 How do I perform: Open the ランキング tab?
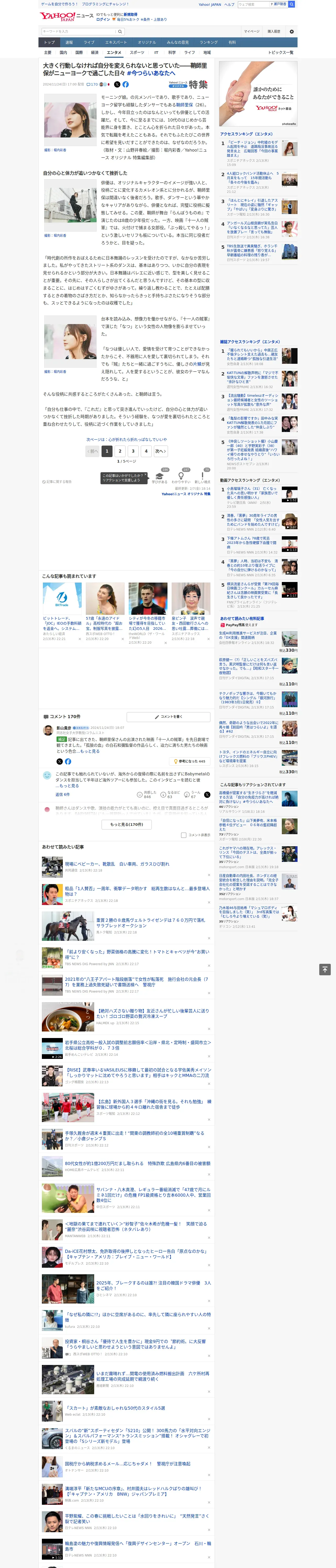point(209,43)
